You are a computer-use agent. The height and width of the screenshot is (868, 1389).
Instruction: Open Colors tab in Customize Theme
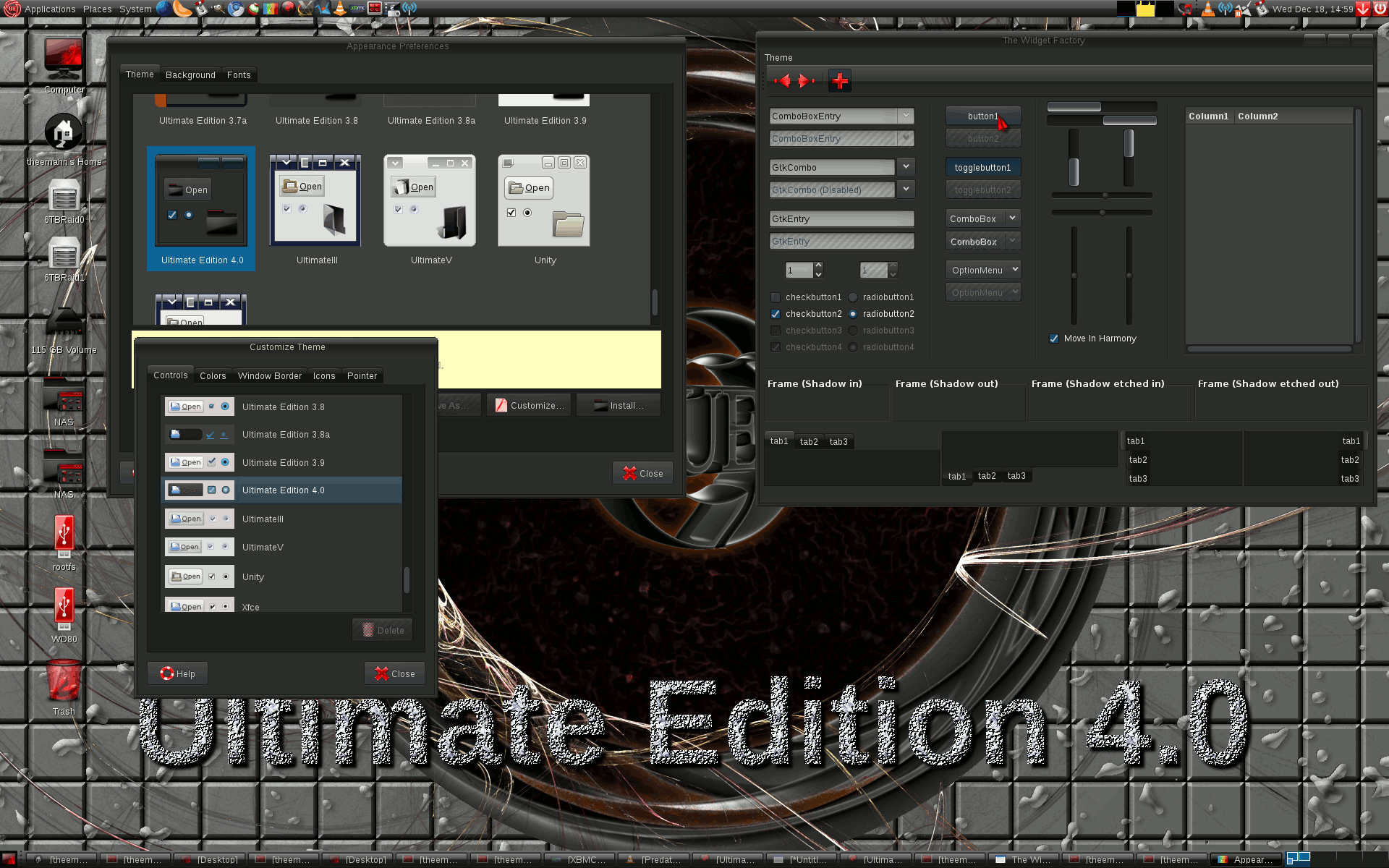[x=213, y=376]
